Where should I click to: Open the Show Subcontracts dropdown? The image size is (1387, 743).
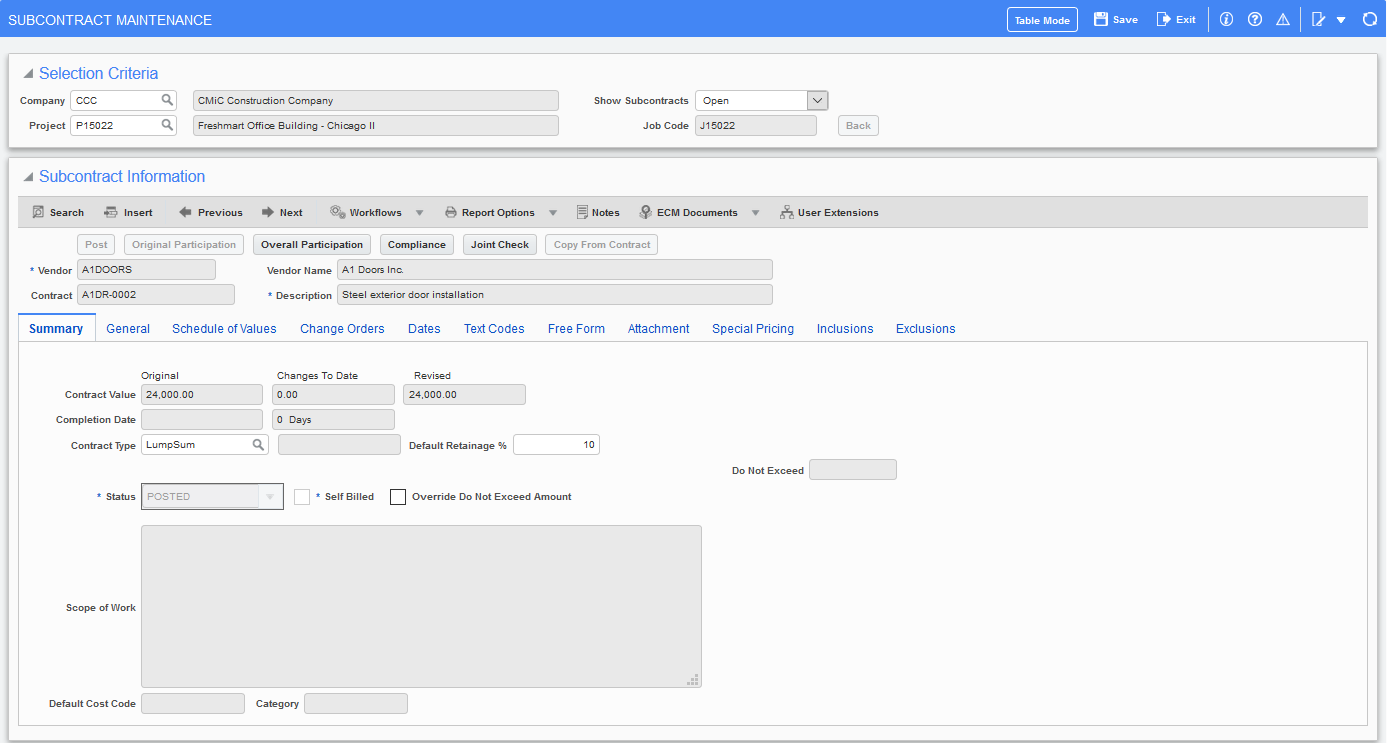tap(817, 100)
